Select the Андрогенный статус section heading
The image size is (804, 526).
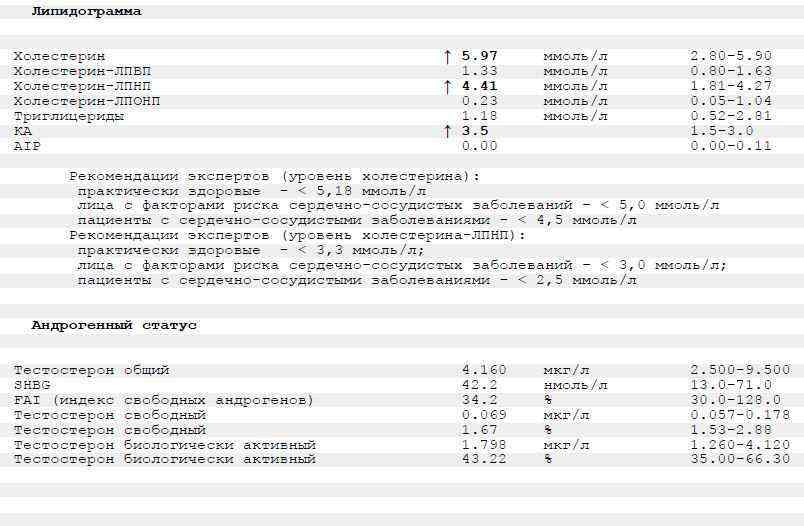[114, 325]
